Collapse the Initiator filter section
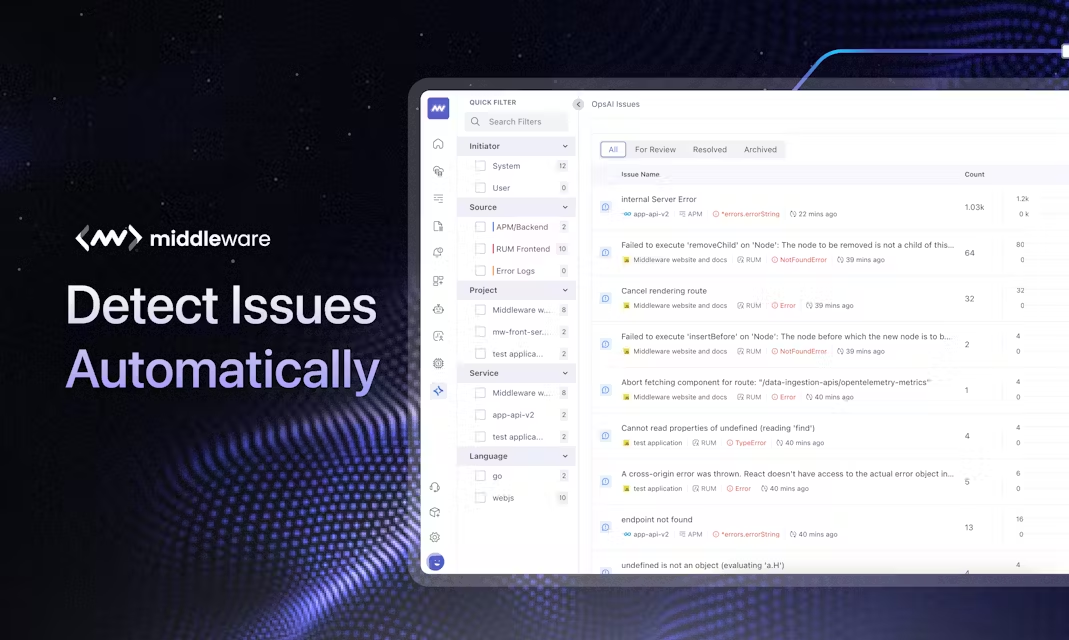The width and height of the screenshot is (1069, 640). (564, 146)
